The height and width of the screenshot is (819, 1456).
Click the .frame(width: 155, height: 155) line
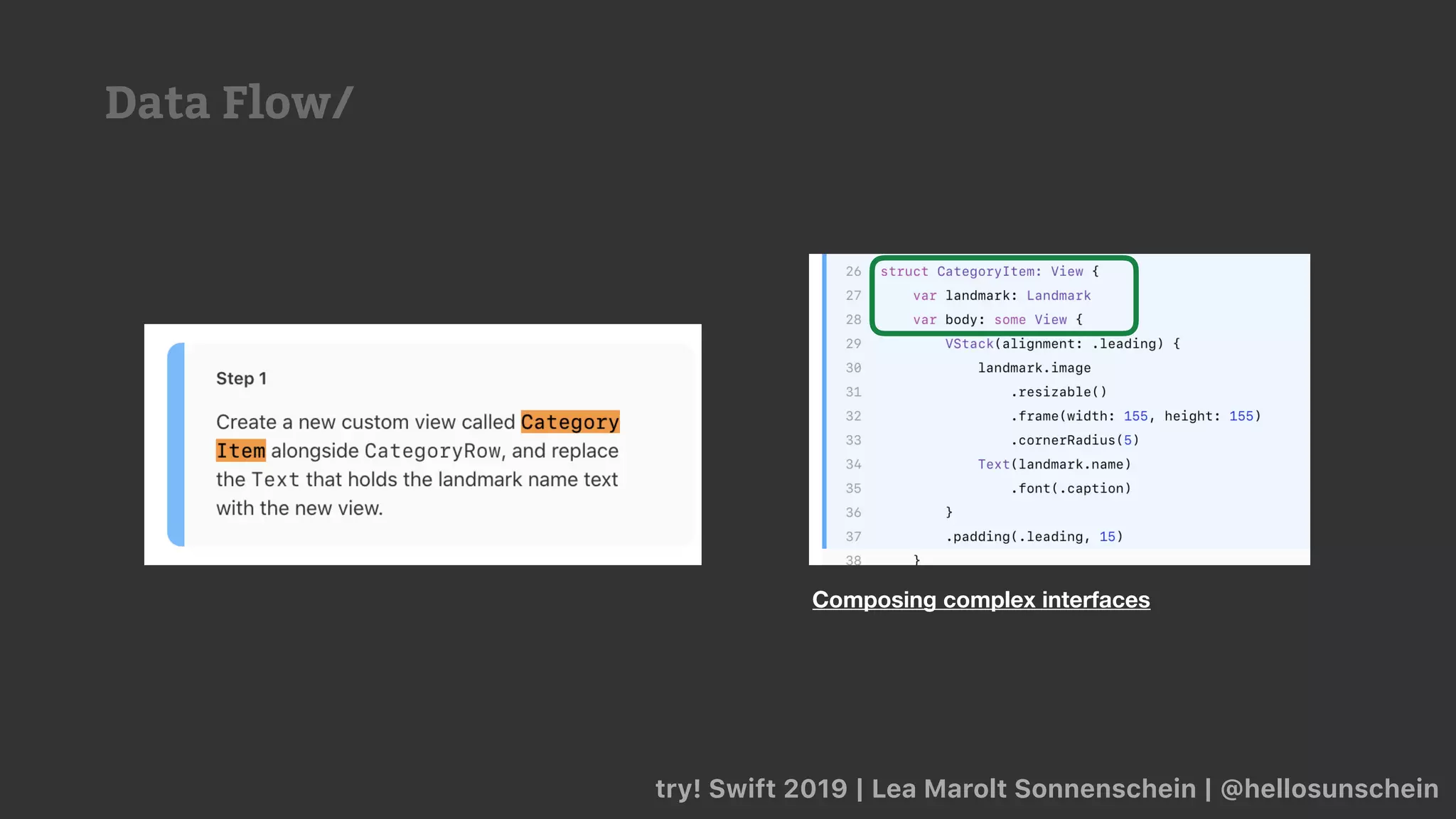(x=1135, y=417)
